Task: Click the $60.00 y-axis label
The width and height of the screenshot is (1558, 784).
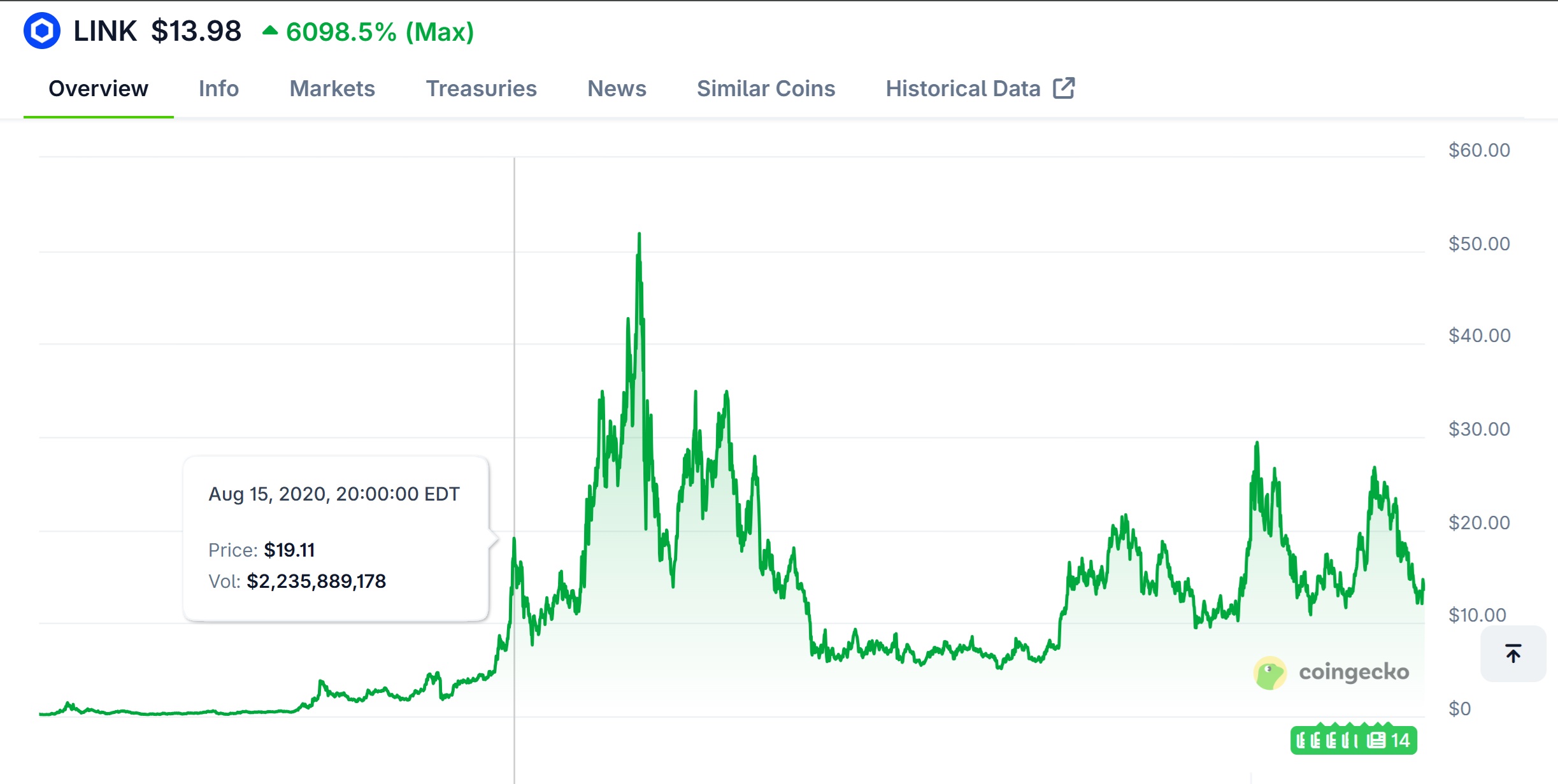Action: (x=1478, y=150)
